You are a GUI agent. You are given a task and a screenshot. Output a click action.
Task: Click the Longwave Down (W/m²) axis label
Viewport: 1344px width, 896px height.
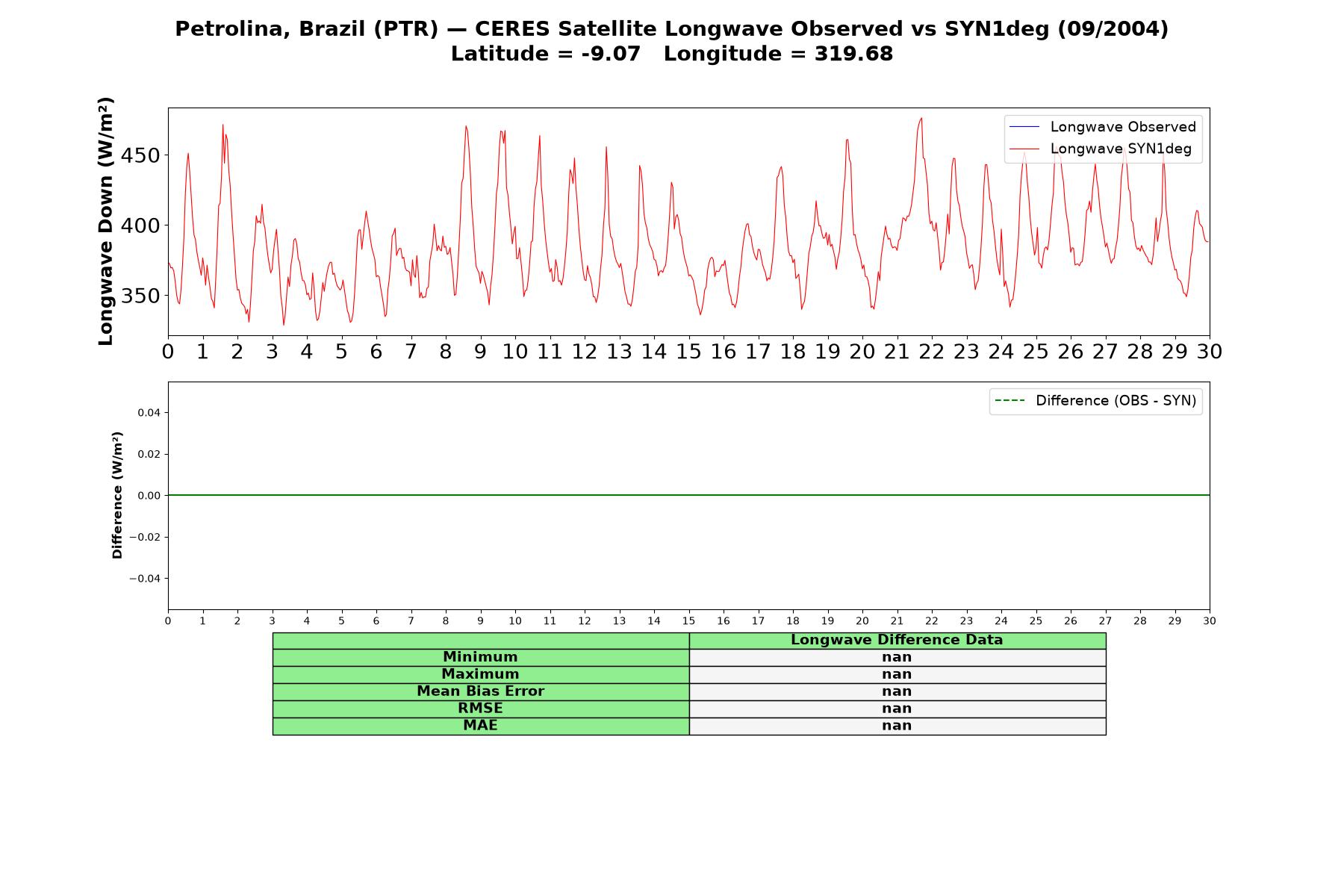106,221
